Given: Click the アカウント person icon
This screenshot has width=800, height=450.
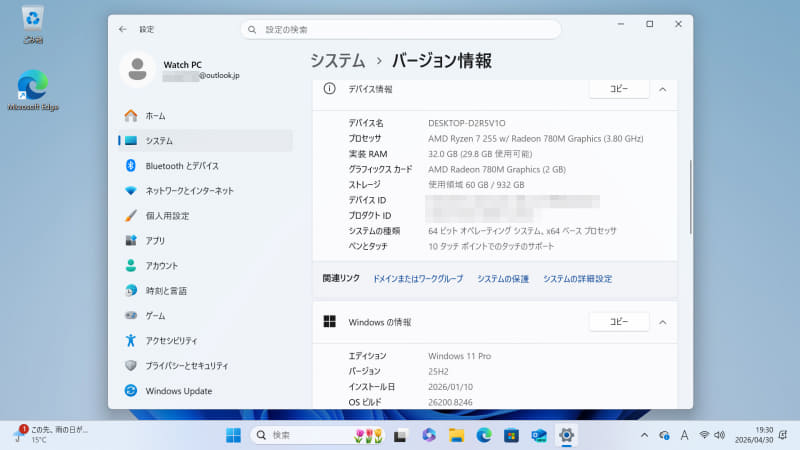Looking at the screenshot, I should coord(131,265).
